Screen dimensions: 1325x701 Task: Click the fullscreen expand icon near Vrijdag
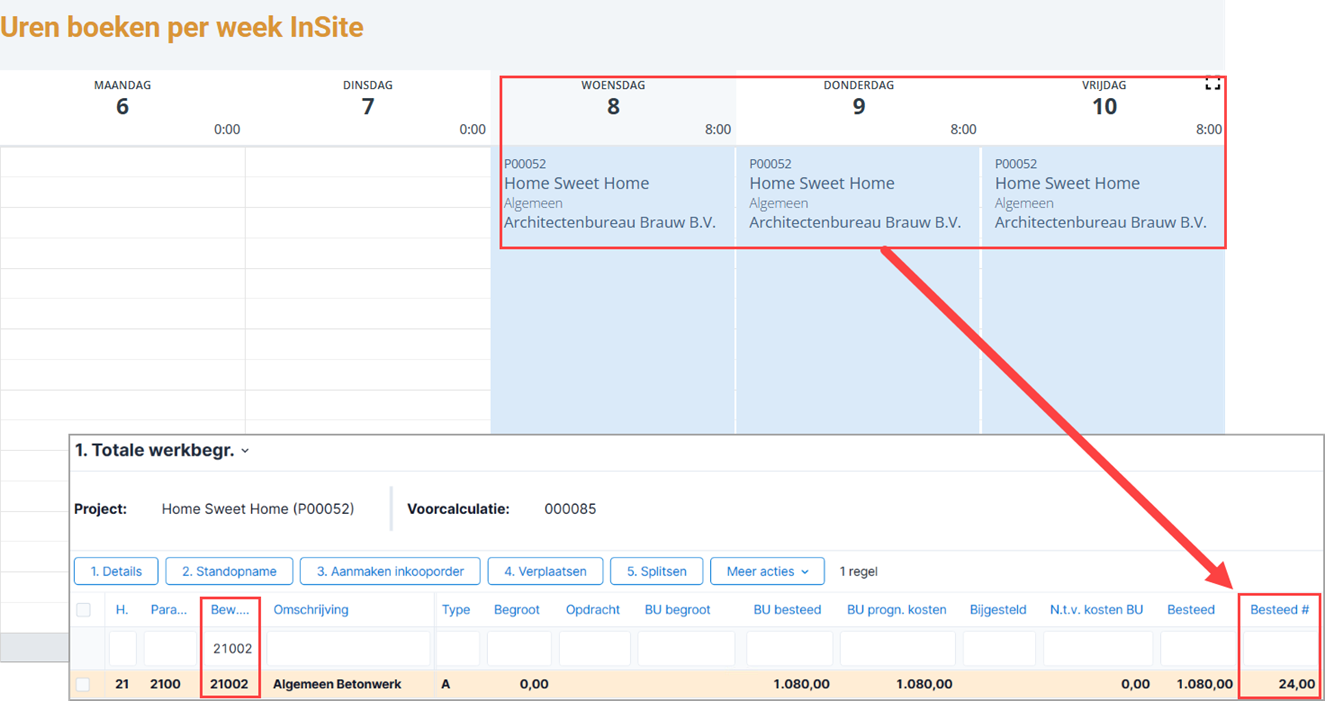1212,85
